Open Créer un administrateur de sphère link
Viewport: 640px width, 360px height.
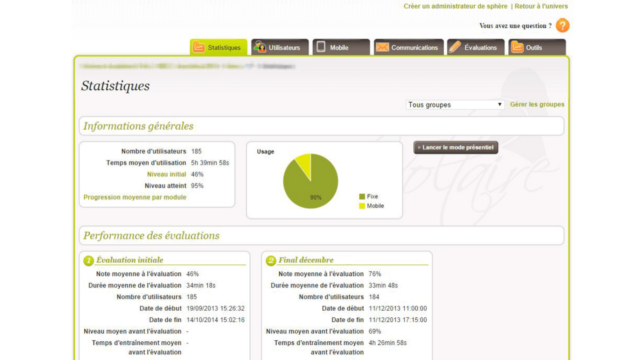[x=455, y=6]
